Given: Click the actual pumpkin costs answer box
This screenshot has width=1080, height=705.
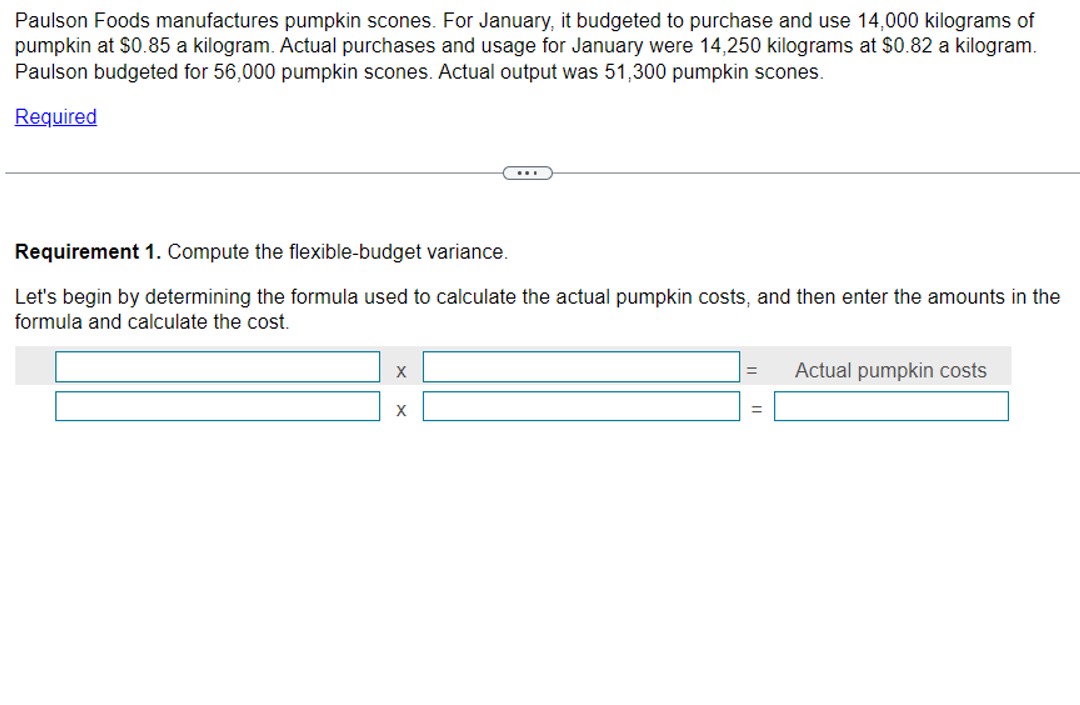Looking at the screenshot, I should 890,406.
